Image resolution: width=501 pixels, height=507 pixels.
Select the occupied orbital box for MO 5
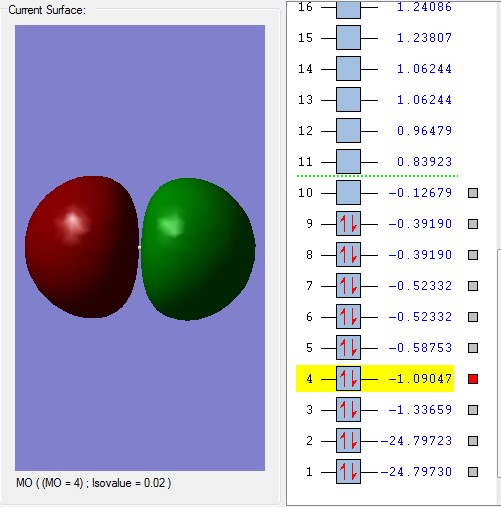coord(348,348)
